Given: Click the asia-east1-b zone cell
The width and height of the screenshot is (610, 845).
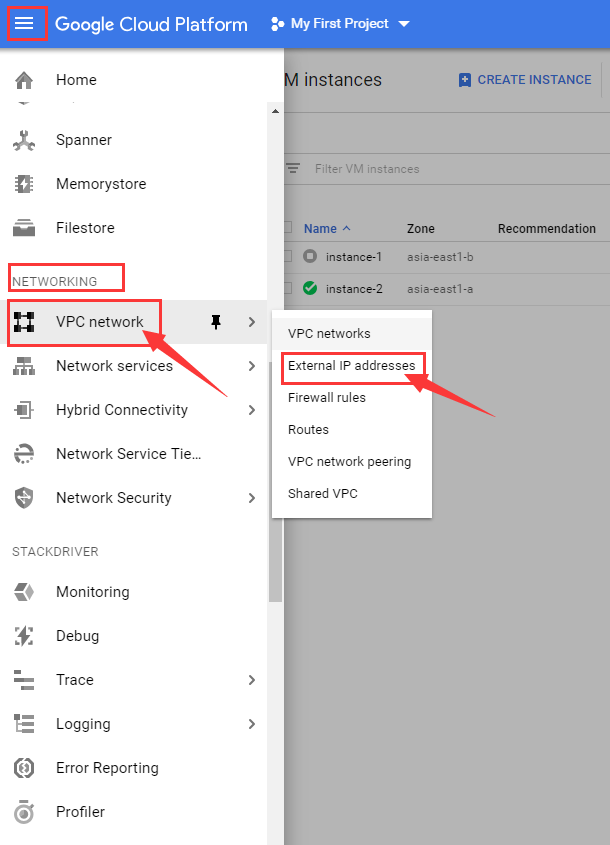Looking at the screenshot, I should click(440, 257).
